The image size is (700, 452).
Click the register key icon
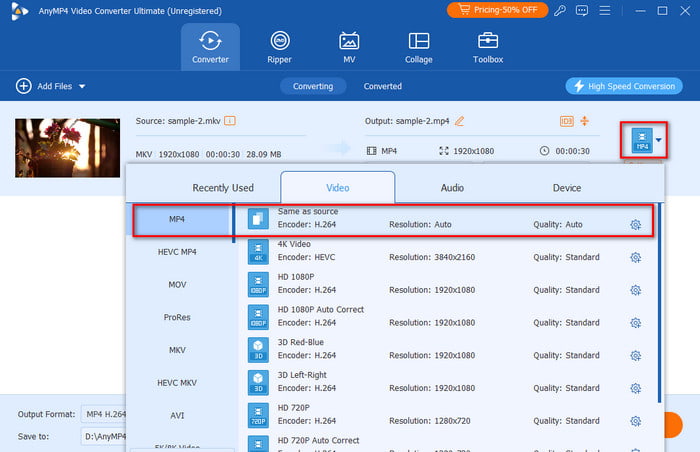[560, 10]
